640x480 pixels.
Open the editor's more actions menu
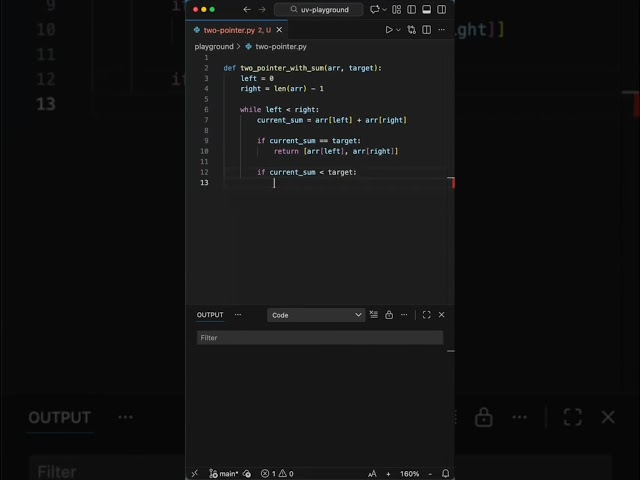point(442,30)
